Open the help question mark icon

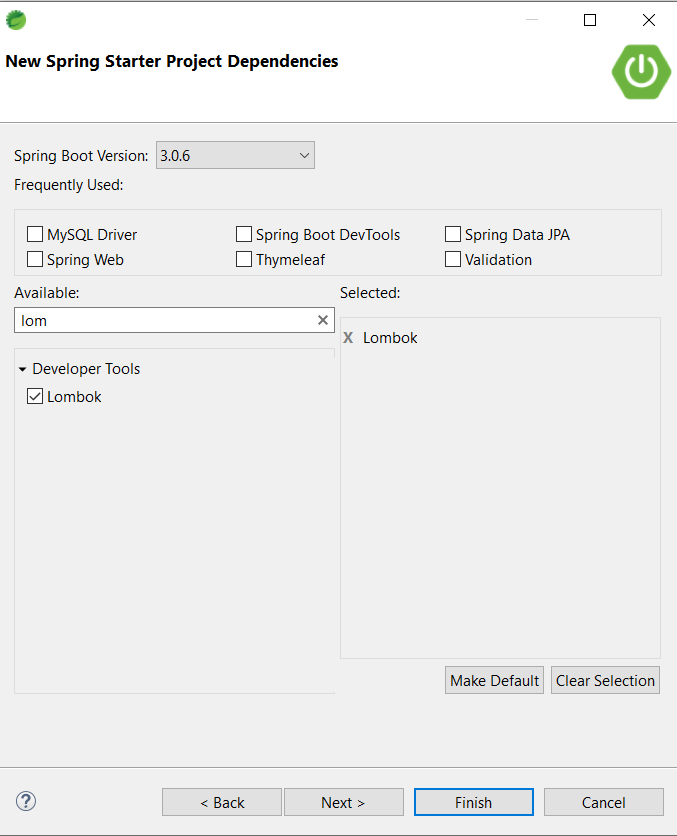pos(26,801)
